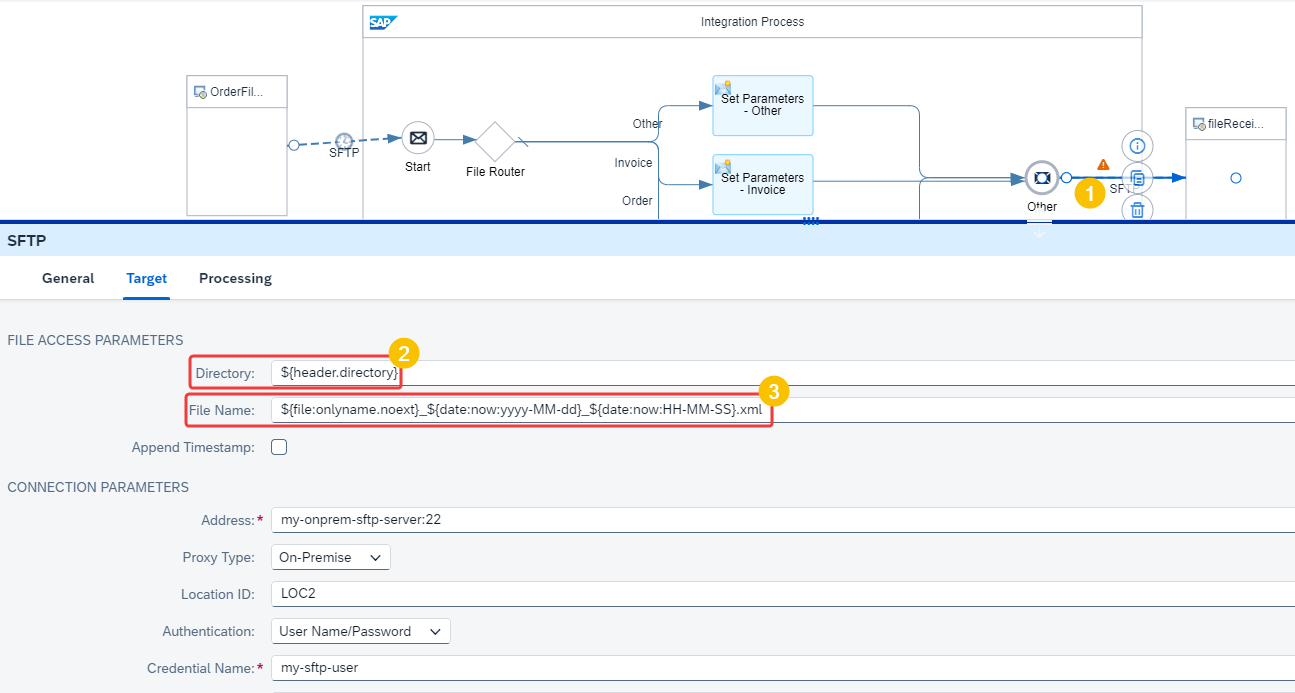Click the Address field with my-onprem-sftp-server
Image resolution: width=1295 pixels, height=693 pixels.
(x=783, y=520)
